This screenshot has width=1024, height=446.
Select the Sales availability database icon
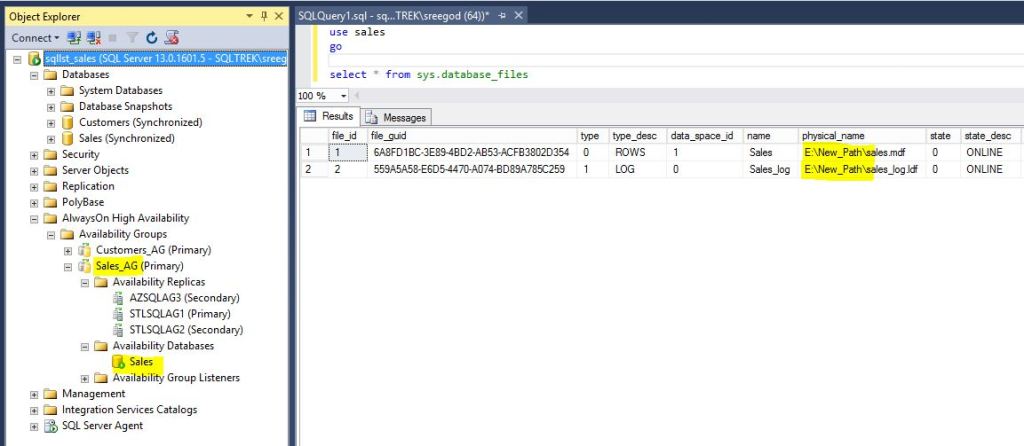(118, 362)
